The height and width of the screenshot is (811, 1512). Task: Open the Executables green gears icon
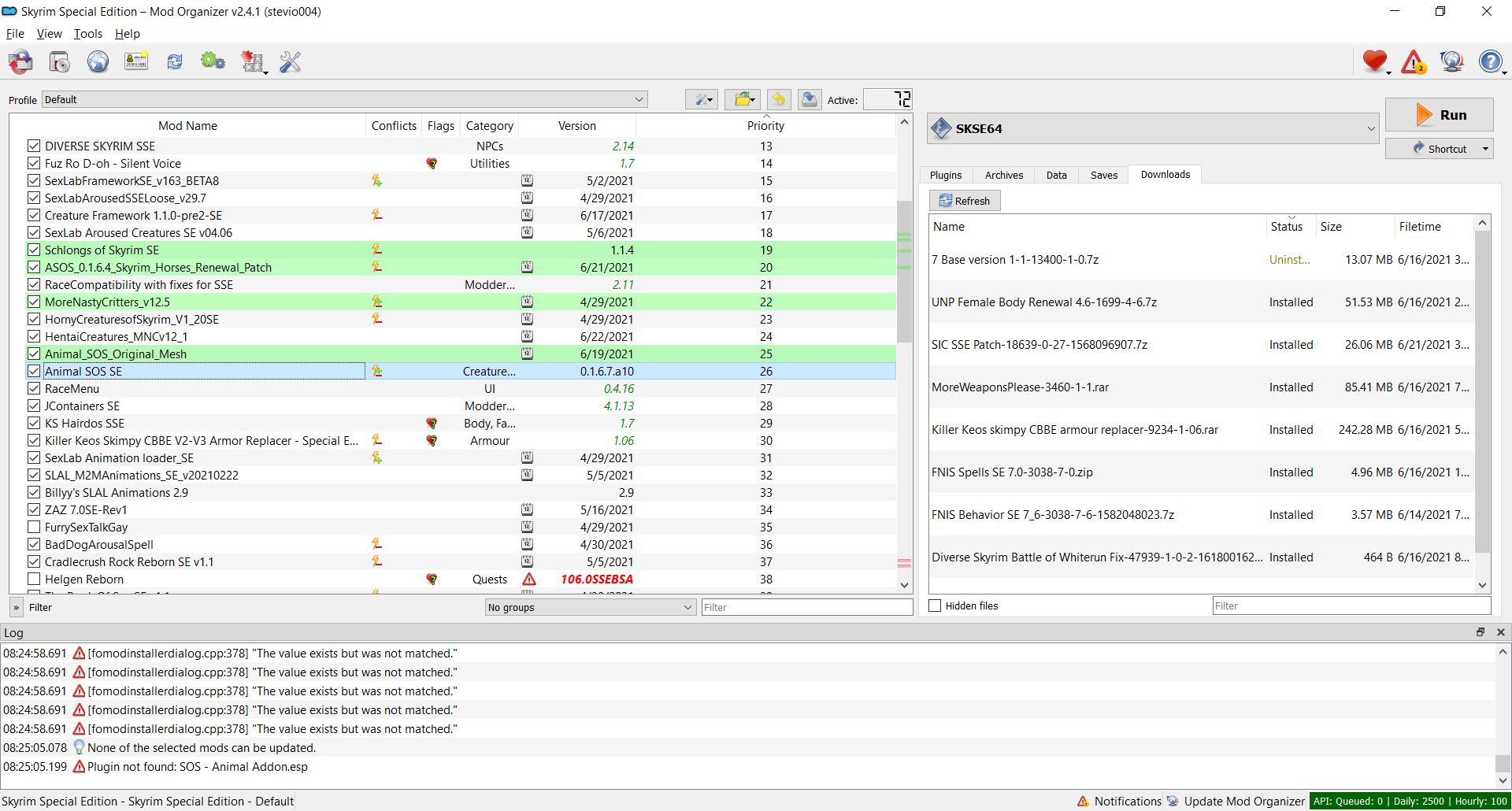[213, 61]
